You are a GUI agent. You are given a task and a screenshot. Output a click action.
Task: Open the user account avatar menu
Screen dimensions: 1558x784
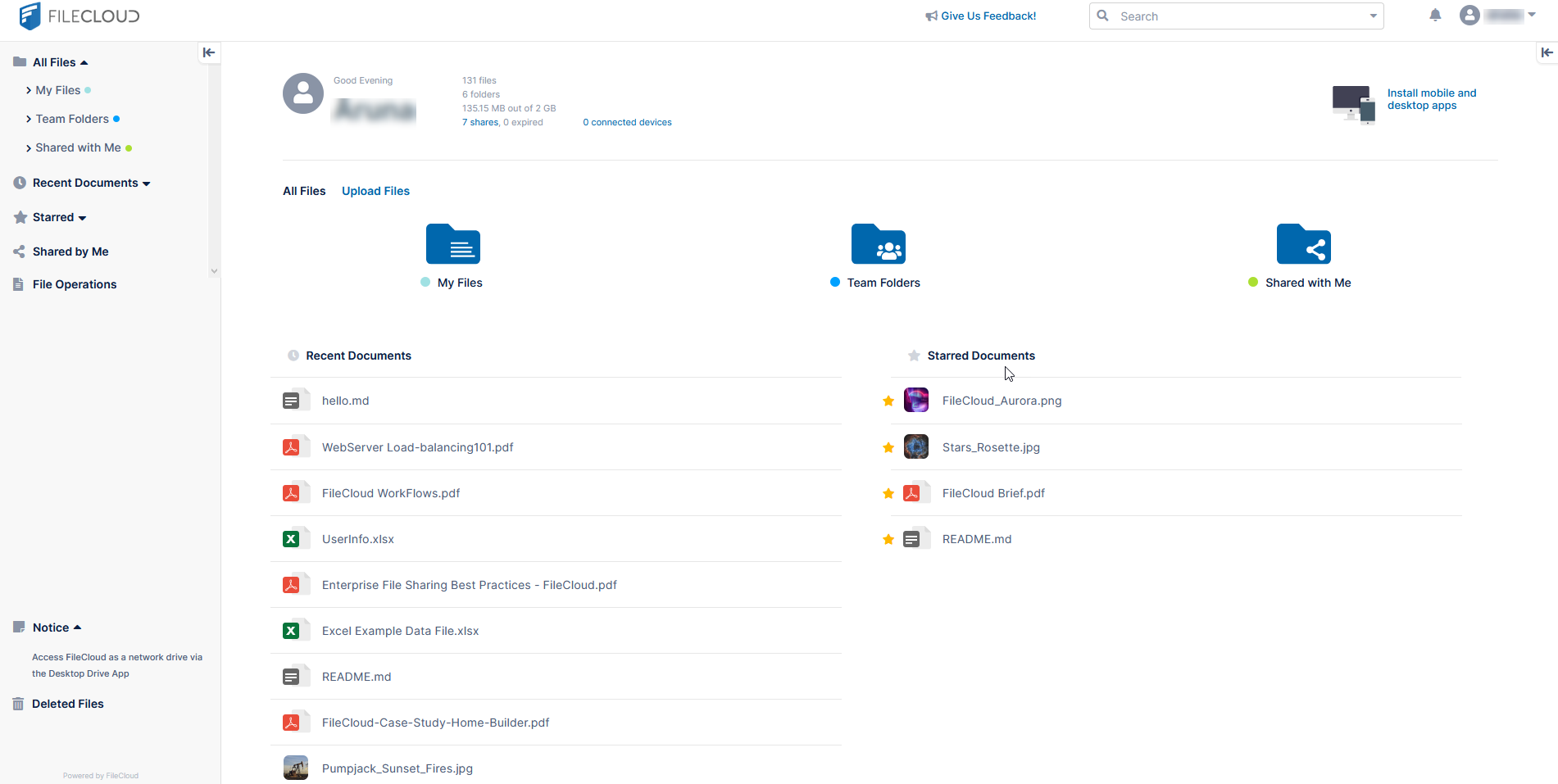(x=1469, y=16)
